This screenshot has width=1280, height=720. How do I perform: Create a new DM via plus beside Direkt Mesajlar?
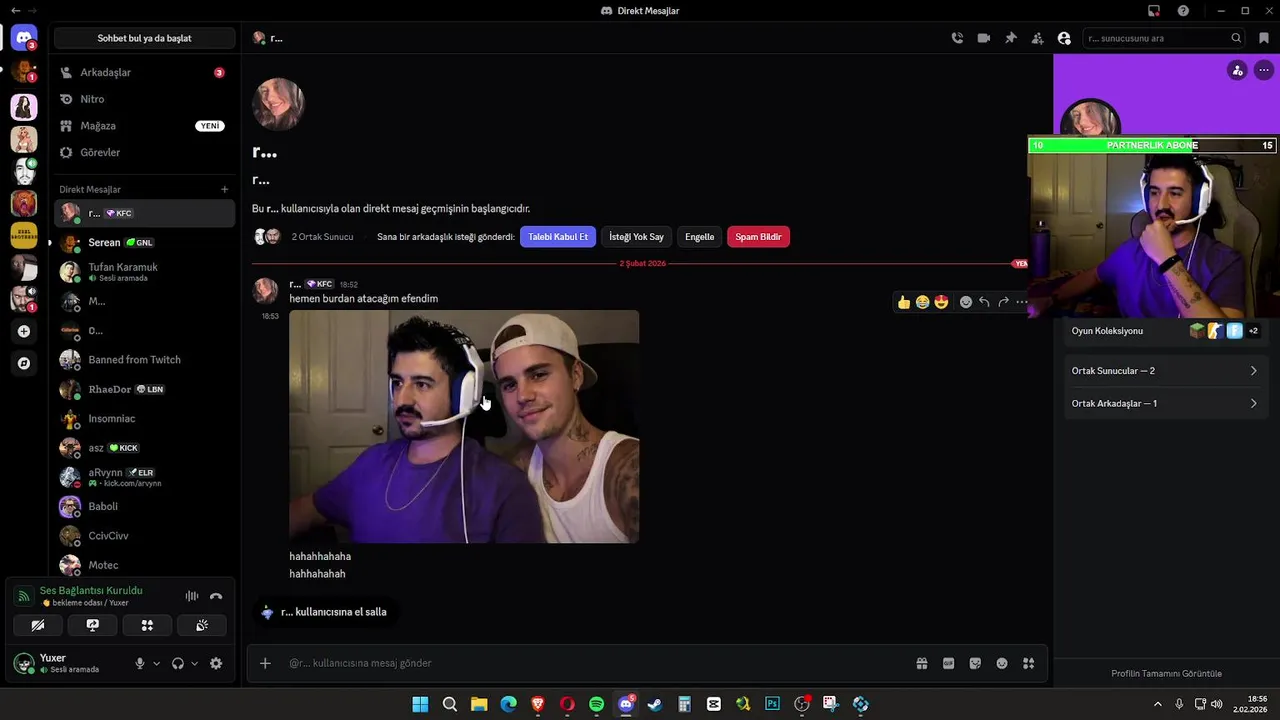point(224,189)
